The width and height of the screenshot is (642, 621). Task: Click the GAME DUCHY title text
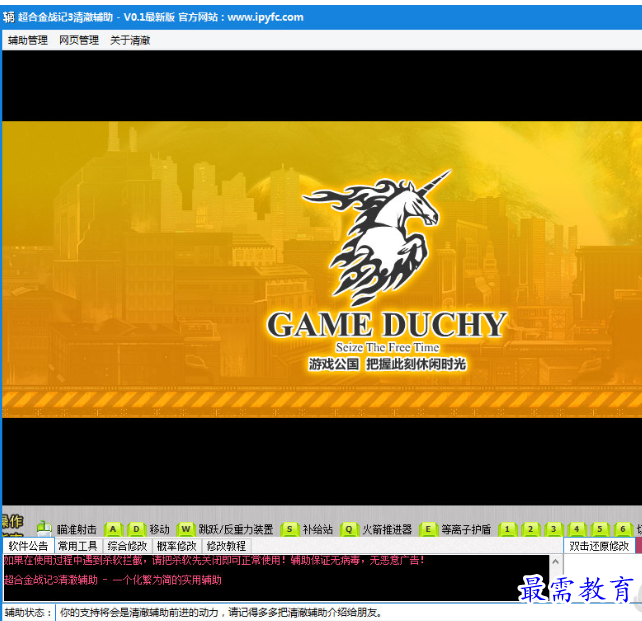pyautogui.click(x=387, y=325)
